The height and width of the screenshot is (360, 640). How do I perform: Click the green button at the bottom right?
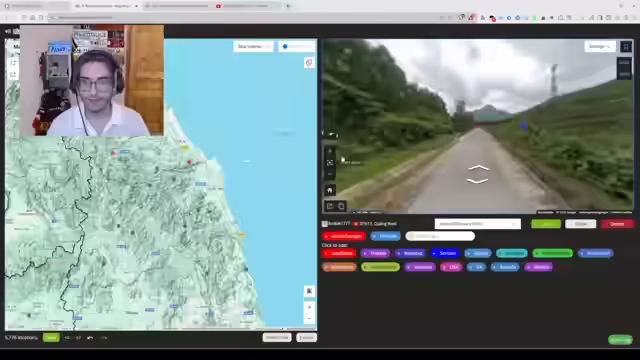(620, 340)
